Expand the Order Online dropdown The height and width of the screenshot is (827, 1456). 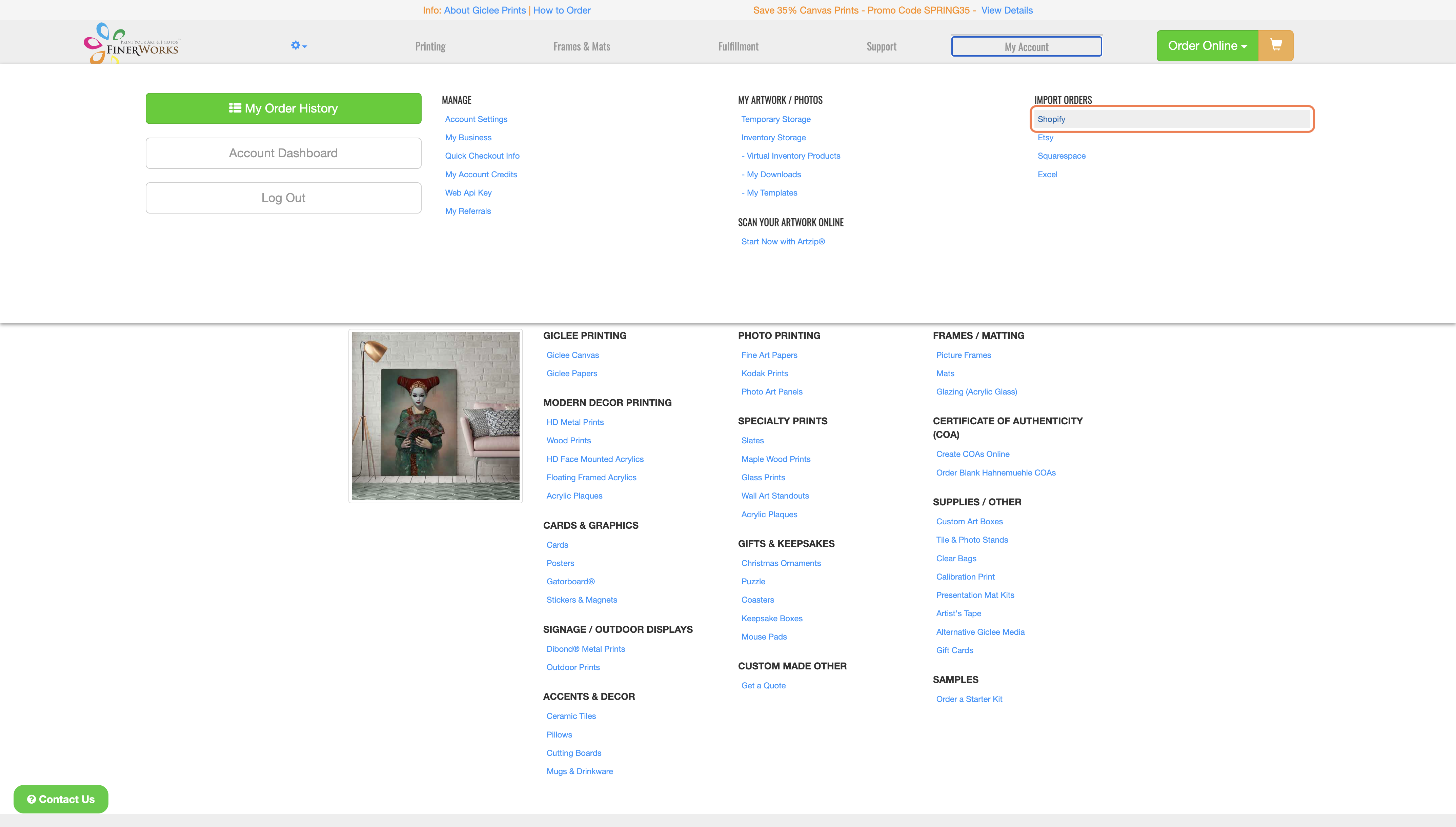[1207, 45]
